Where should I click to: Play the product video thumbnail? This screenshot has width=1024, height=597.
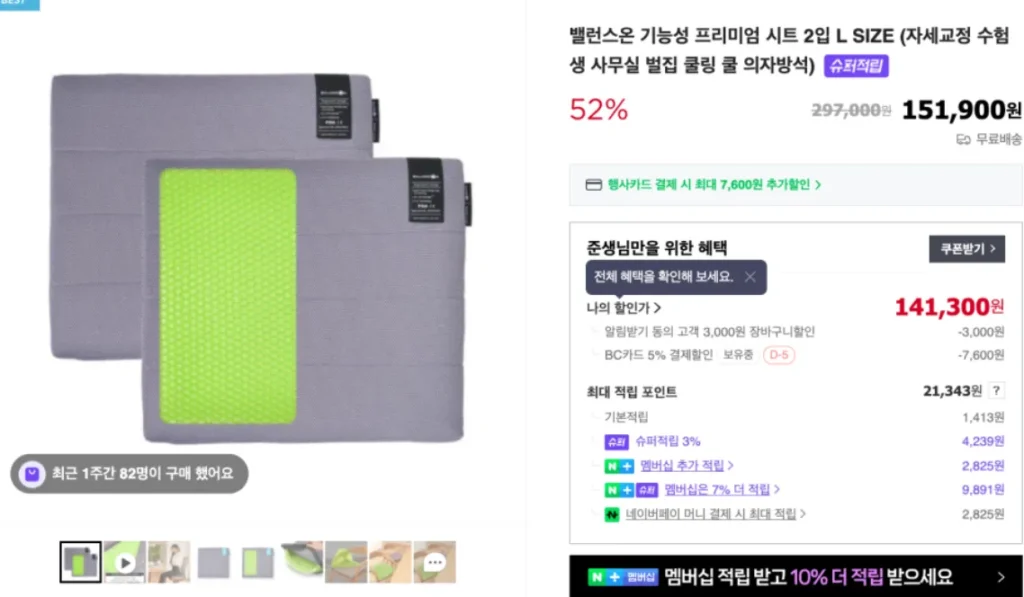tap(125, 562)
